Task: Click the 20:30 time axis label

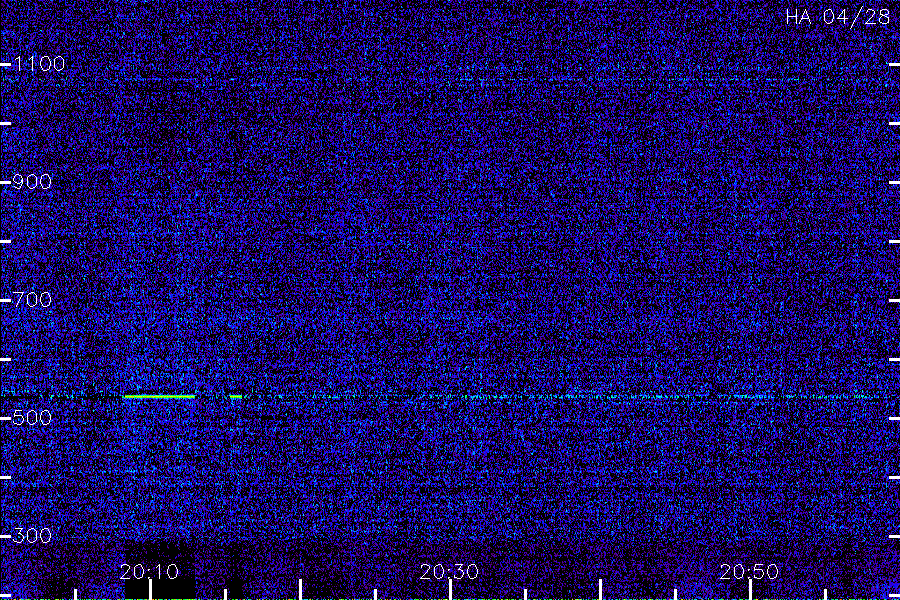Action: click(449, 572)
